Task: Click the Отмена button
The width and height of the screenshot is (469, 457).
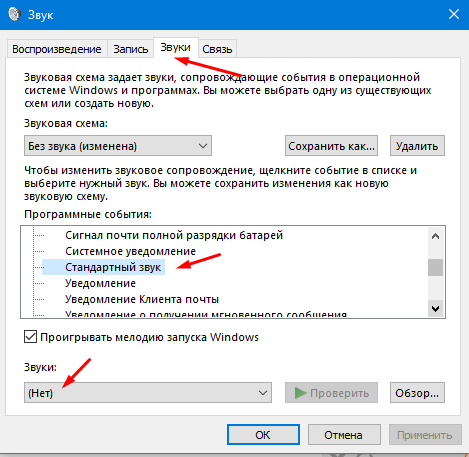Action: 344,435
